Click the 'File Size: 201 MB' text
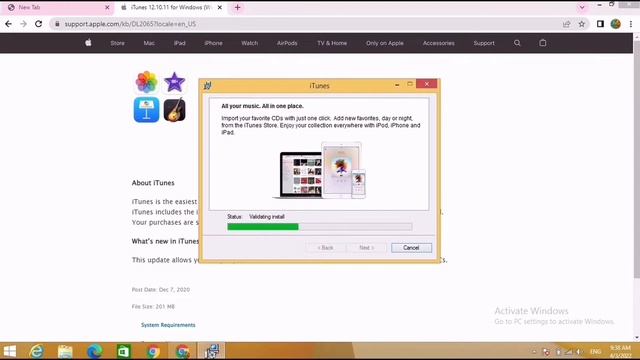 pos(153,307)
